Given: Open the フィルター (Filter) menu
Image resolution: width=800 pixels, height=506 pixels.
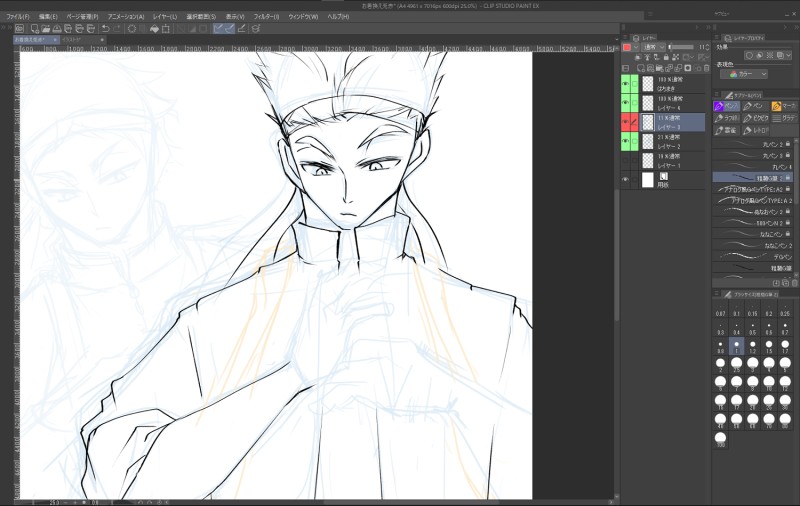Looking at the screenshot, I should click(265, 17).
